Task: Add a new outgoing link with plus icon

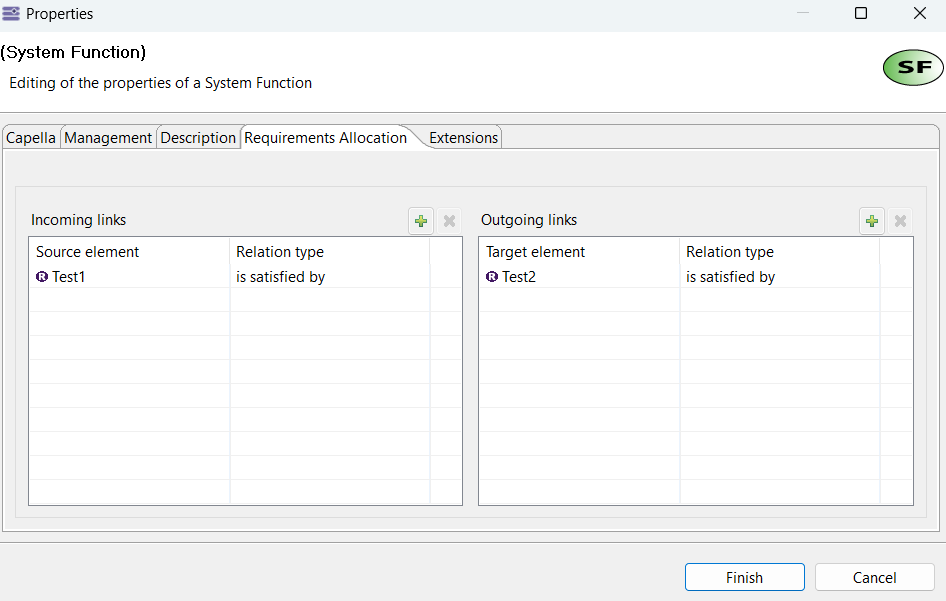Action: click(872, 221)
